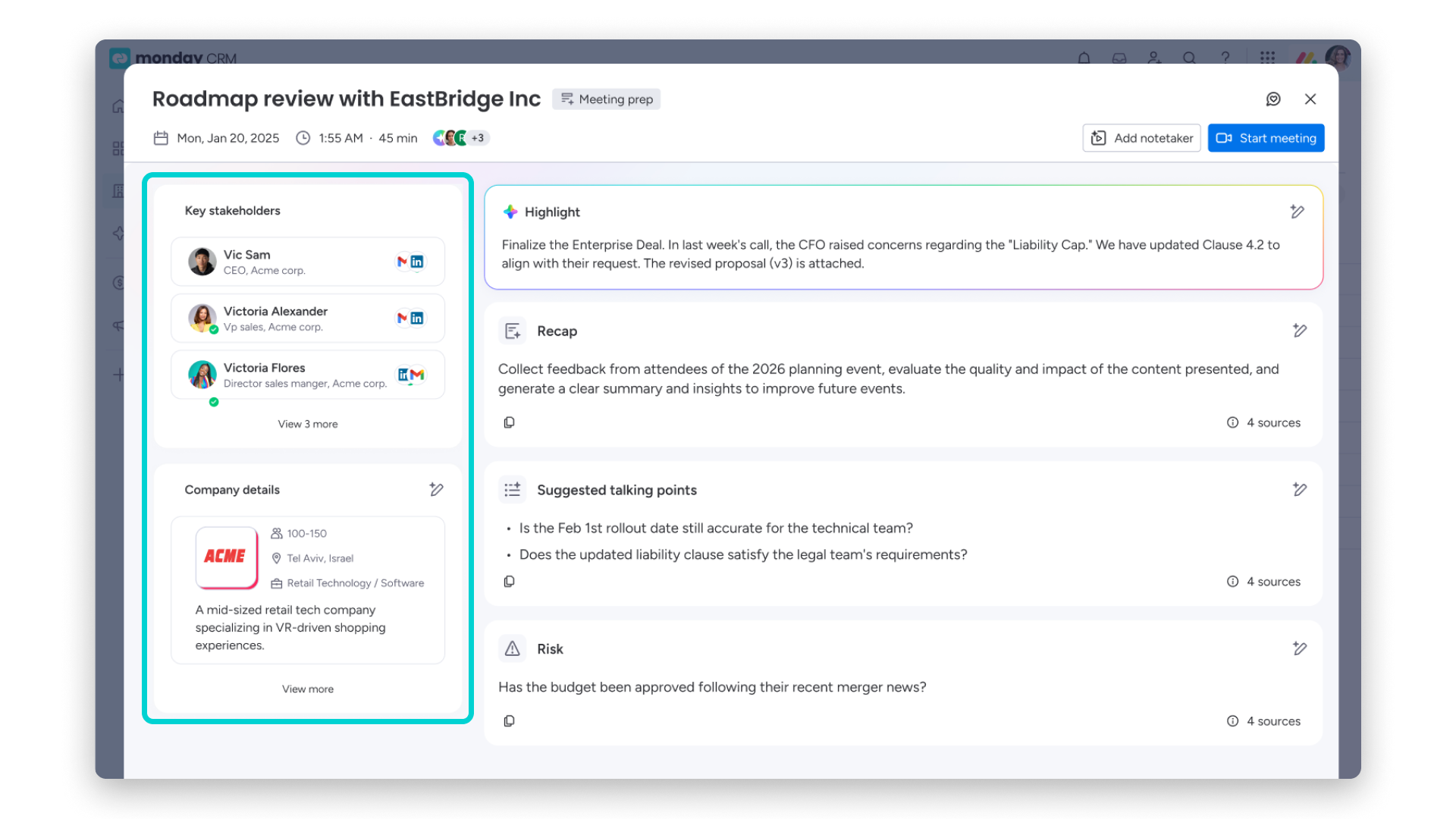Click the clock icon next to 1:55 AM
Image resolution: width=1456 pixels, height=819 pixels.
tap(303, 138)
